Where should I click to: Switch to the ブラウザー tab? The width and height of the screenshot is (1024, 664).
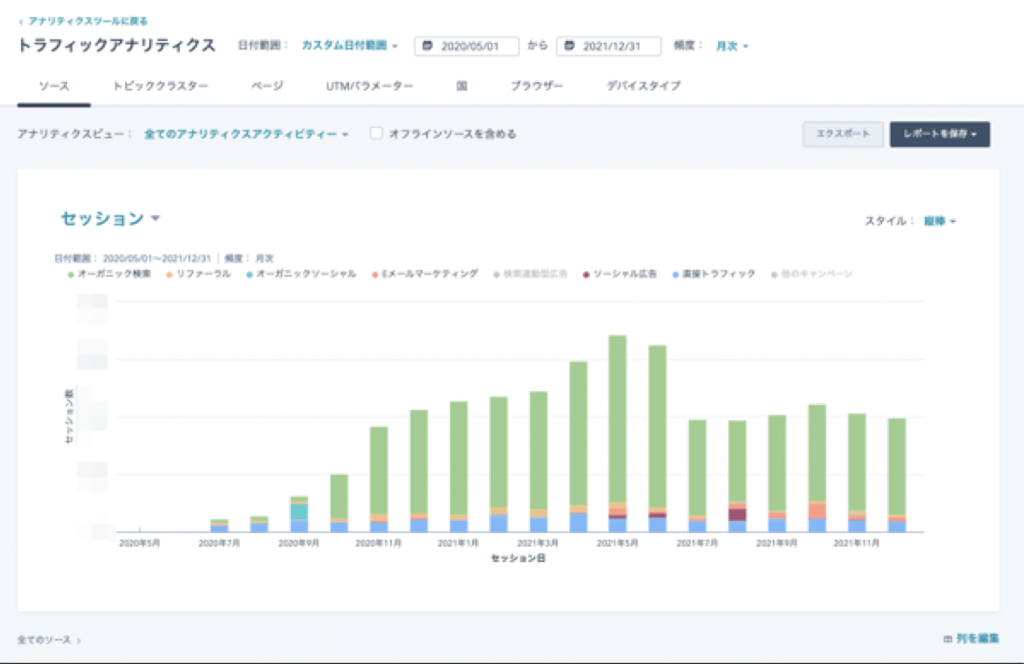coord(537,86)
